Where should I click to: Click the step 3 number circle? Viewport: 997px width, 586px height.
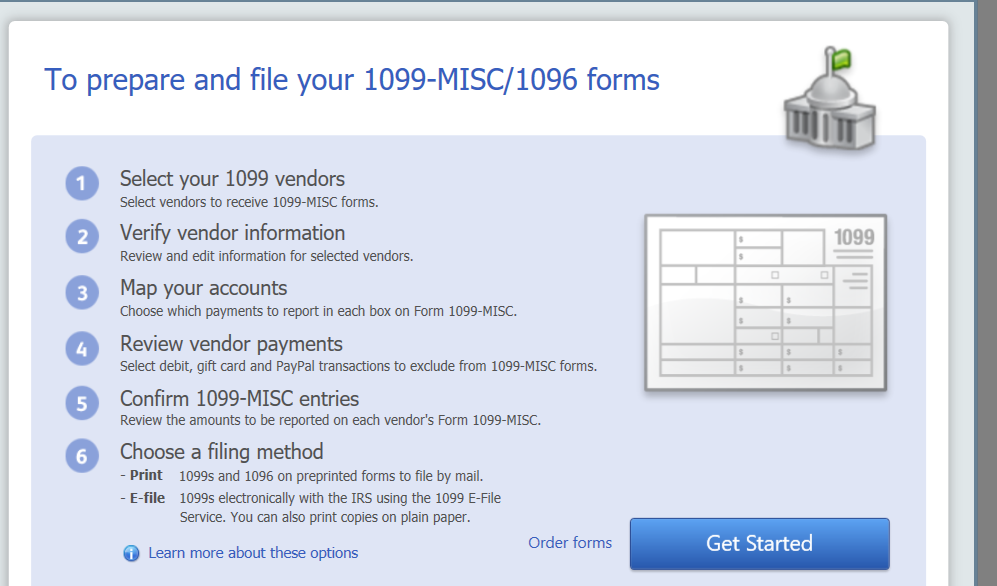(x=82, y=294)
